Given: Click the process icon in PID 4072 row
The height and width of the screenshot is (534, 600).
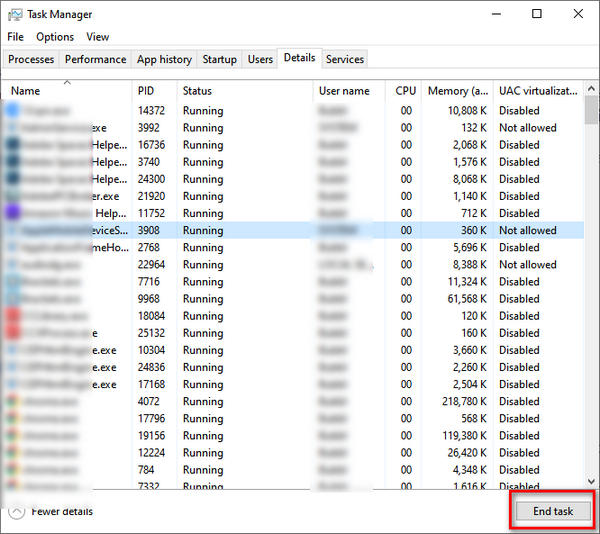Looking at the screenshot, I should click(13, 401).
